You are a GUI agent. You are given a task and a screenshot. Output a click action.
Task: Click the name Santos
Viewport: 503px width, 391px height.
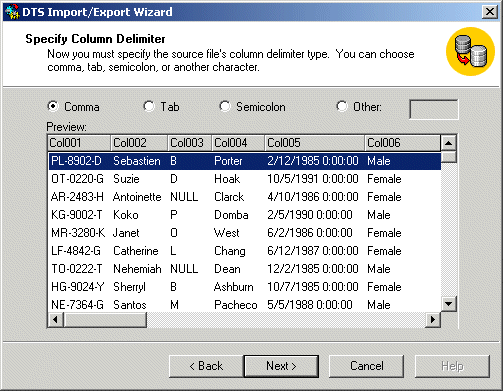click(130, 305)
